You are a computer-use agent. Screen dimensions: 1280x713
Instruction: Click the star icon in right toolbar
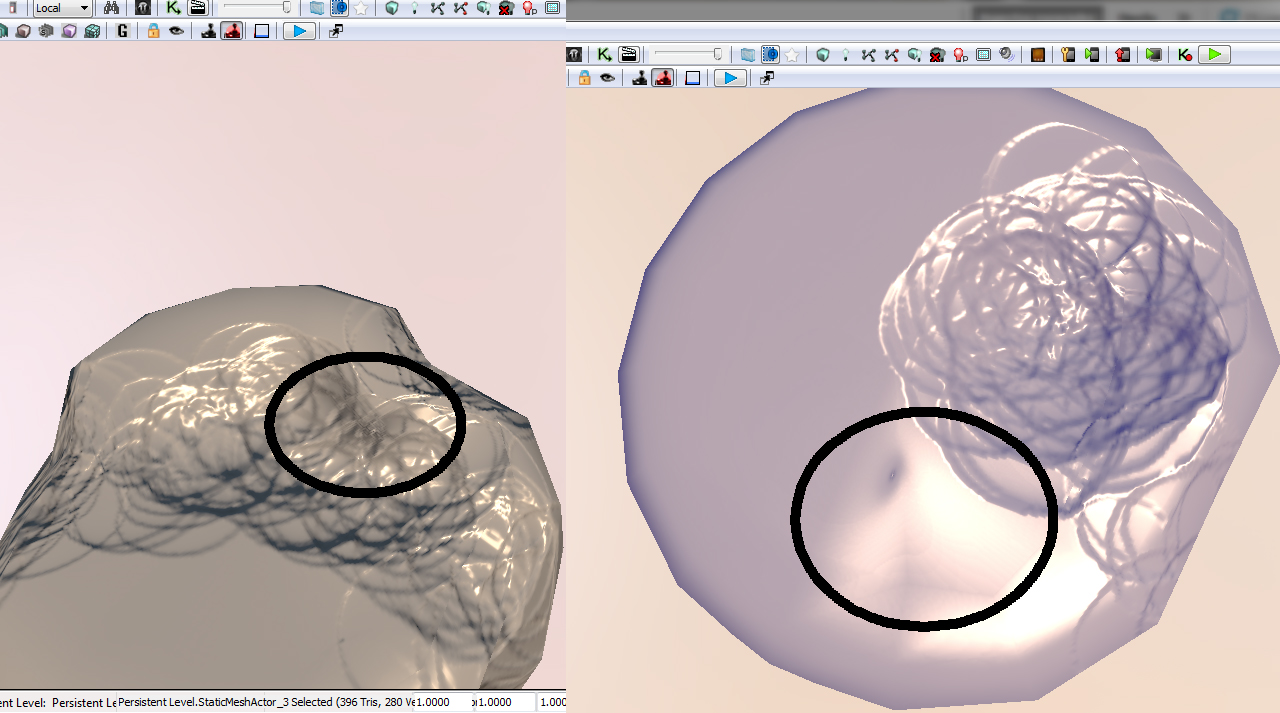[792, 55]
